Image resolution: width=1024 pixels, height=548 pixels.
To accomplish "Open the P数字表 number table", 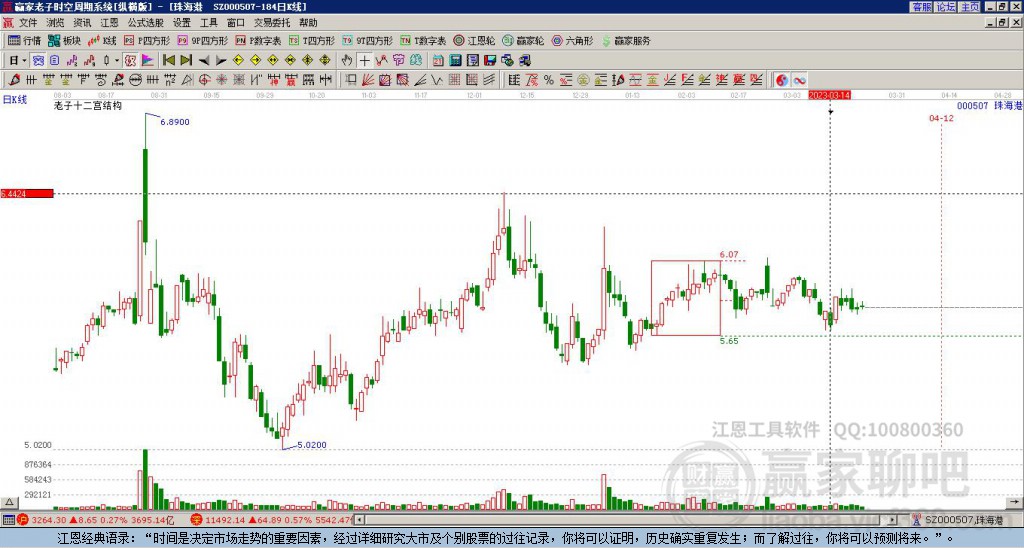I will coord(258,40).
